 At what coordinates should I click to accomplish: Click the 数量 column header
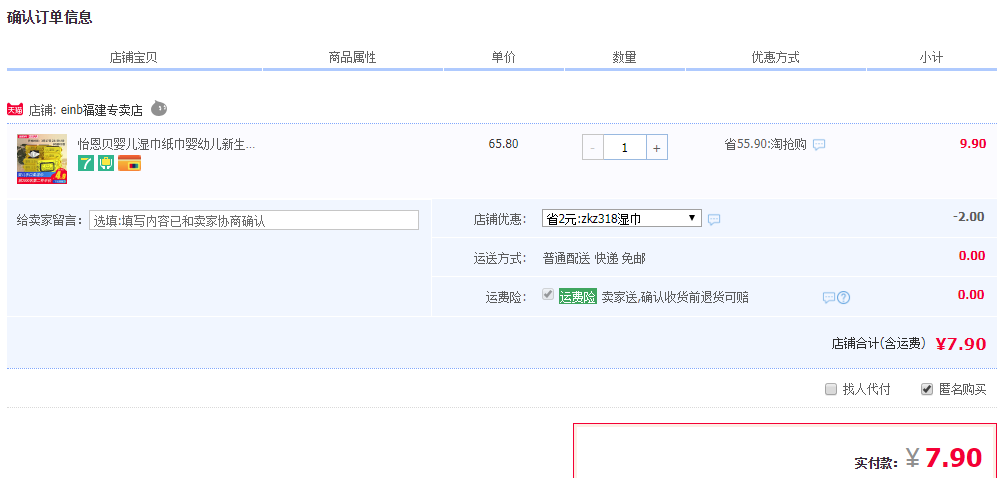click(x=624, y=57)
